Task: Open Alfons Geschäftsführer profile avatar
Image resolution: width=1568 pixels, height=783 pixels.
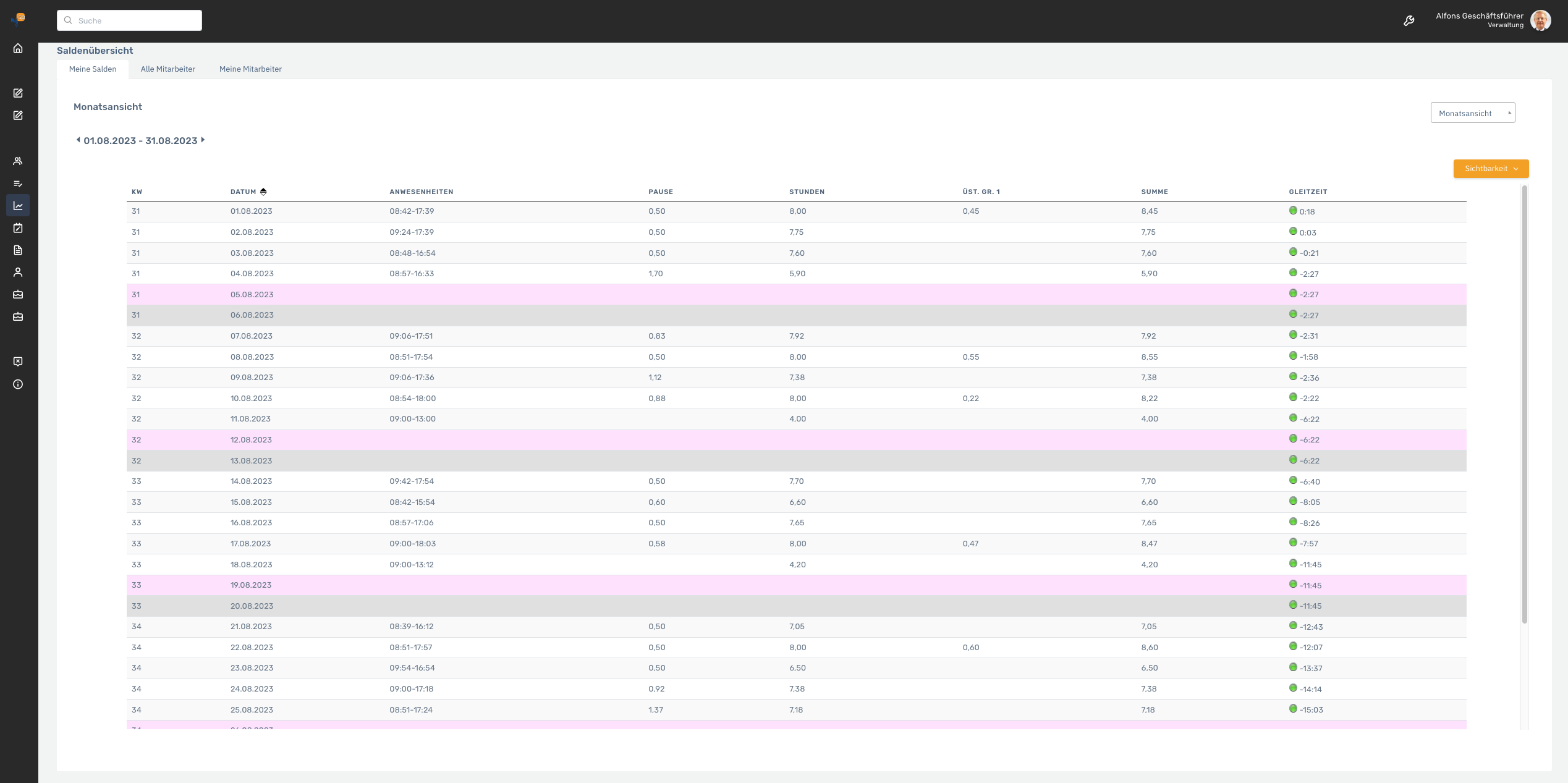Action: pyautogui.click(x=1540, y=20)
